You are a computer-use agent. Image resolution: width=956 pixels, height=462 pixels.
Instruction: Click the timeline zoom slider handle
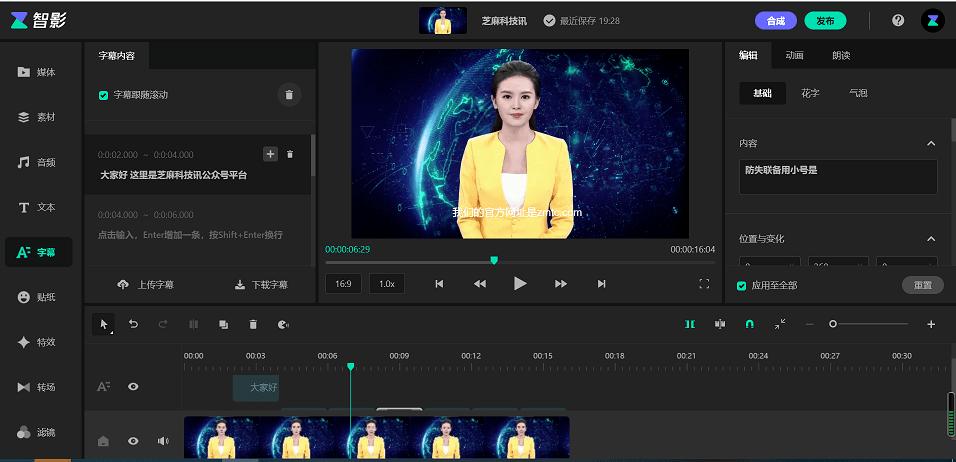pyautogui.click(x=833, y=324)
